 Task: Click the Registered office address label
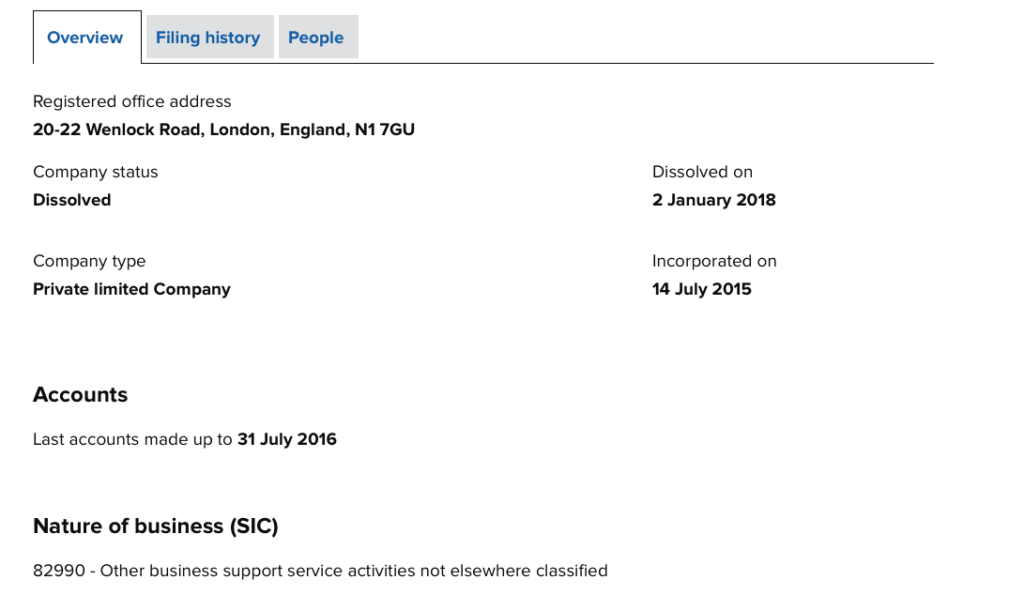pyautogui.click(x=132, y=102)
